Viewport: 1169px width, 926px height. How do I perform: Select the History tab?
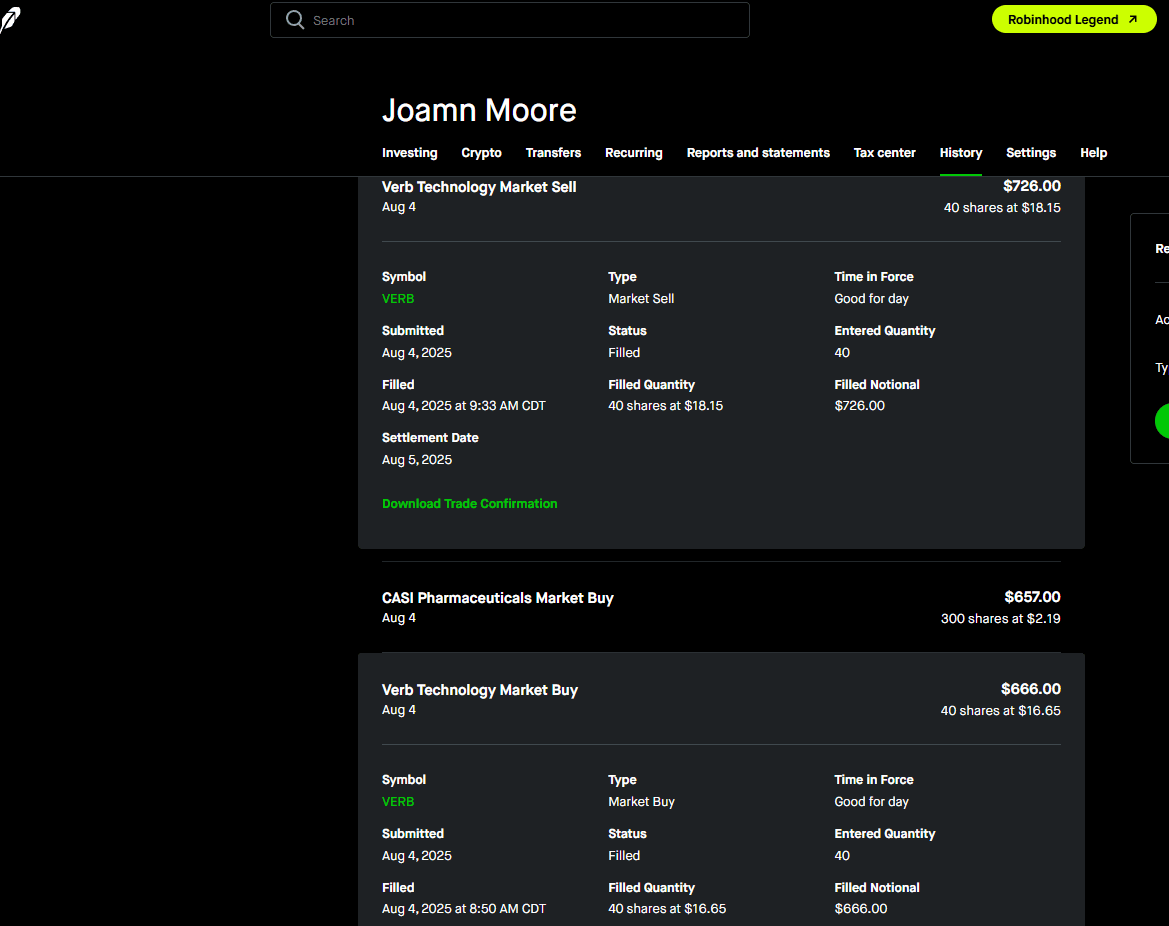click(960, 153)
